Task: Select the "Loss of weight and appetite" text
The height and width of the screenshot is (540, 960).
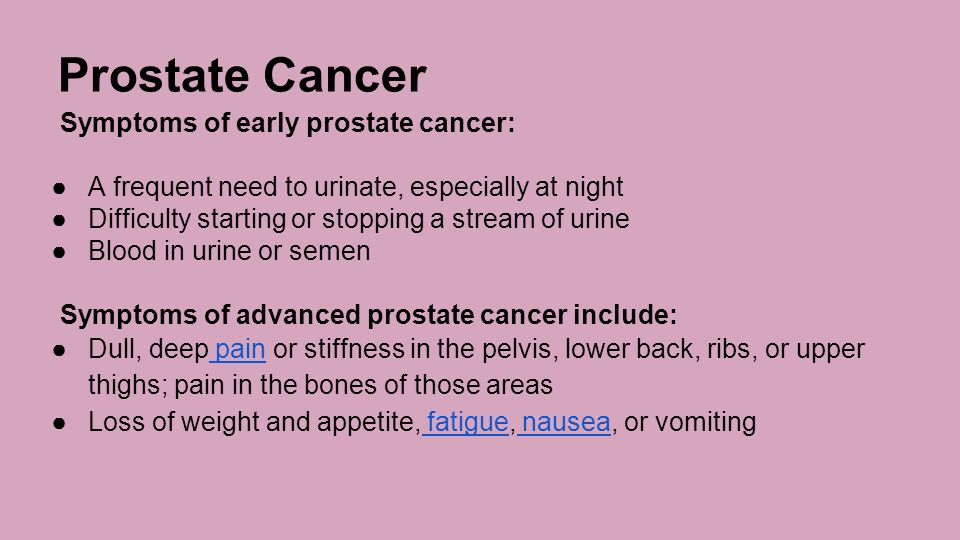Action: pyautogui.click(x=252, y=422)
